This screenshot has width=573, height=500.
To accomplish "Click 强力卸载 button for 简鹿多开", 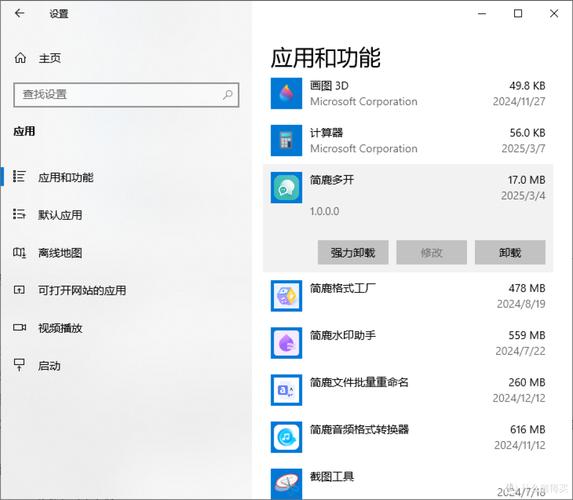I will coord(353,252).
